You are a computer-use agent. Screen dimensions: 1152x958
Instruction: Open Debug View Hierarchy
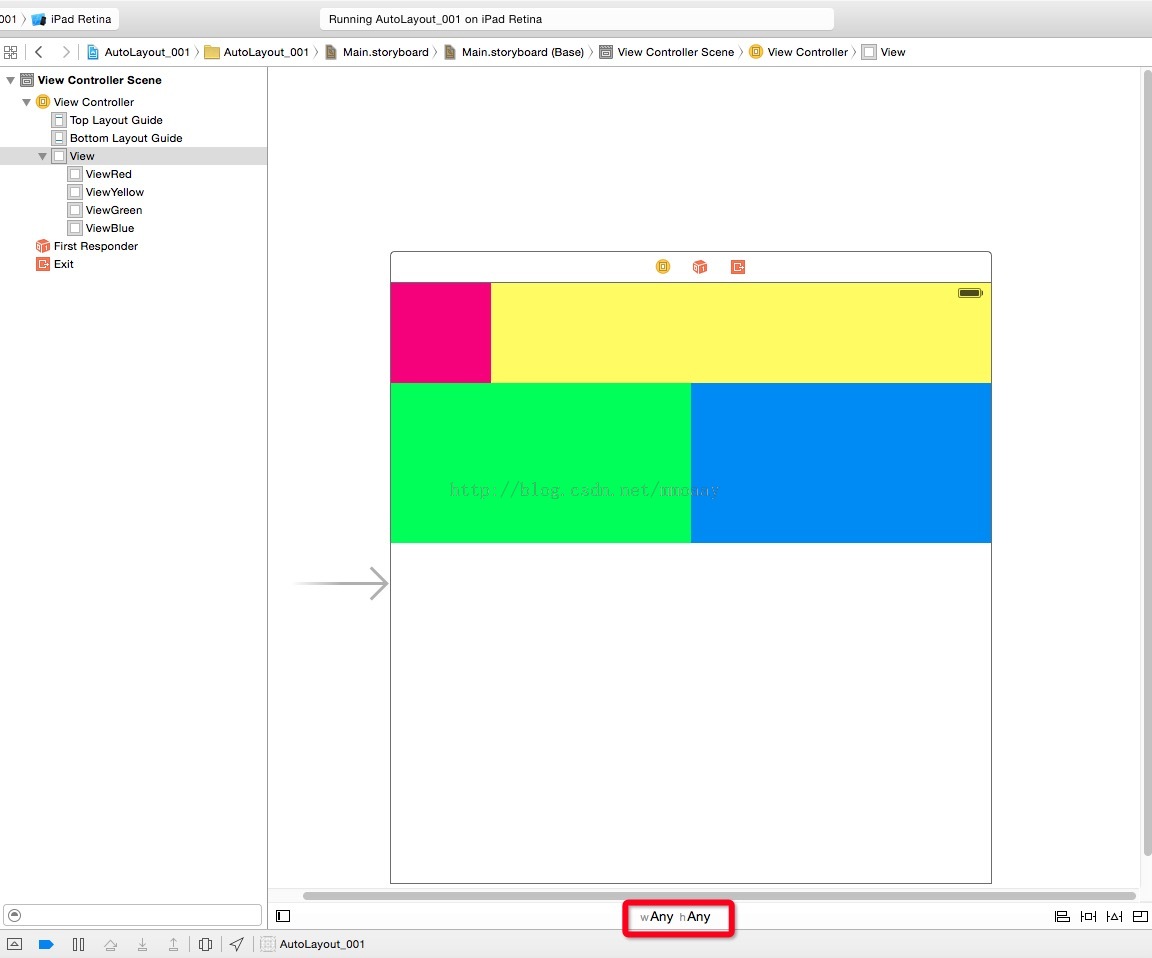206,944
